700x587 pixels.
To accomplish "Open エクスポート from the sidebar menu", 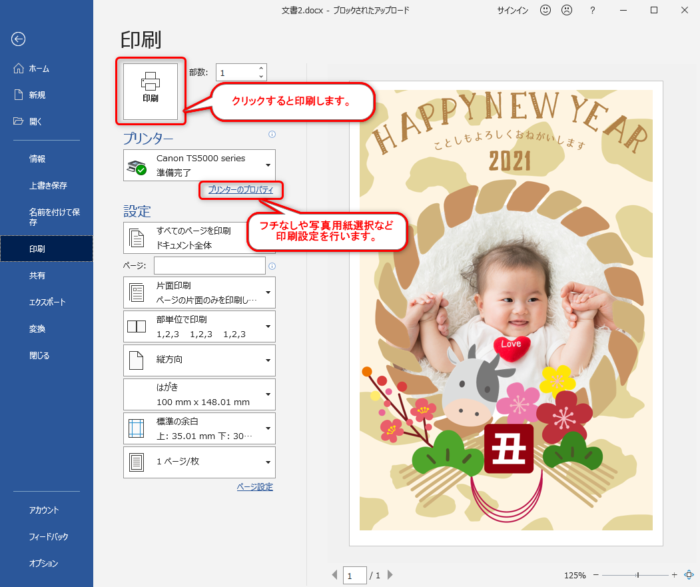I will coord(46,301).
